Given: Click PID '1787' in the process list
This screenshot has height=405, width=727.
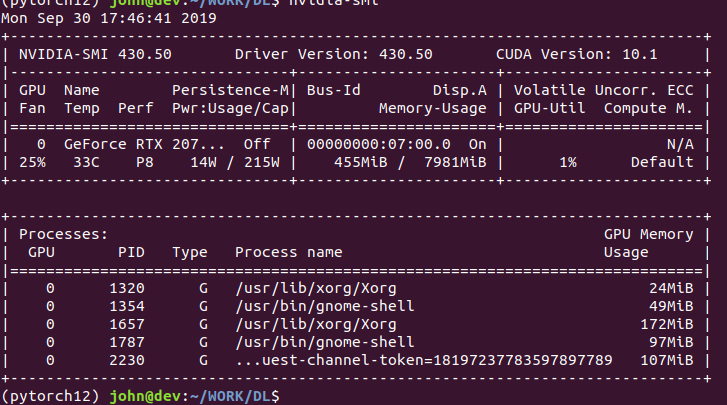Looking at the screenshot, I should pyautogui.click(x=127, y=342).
